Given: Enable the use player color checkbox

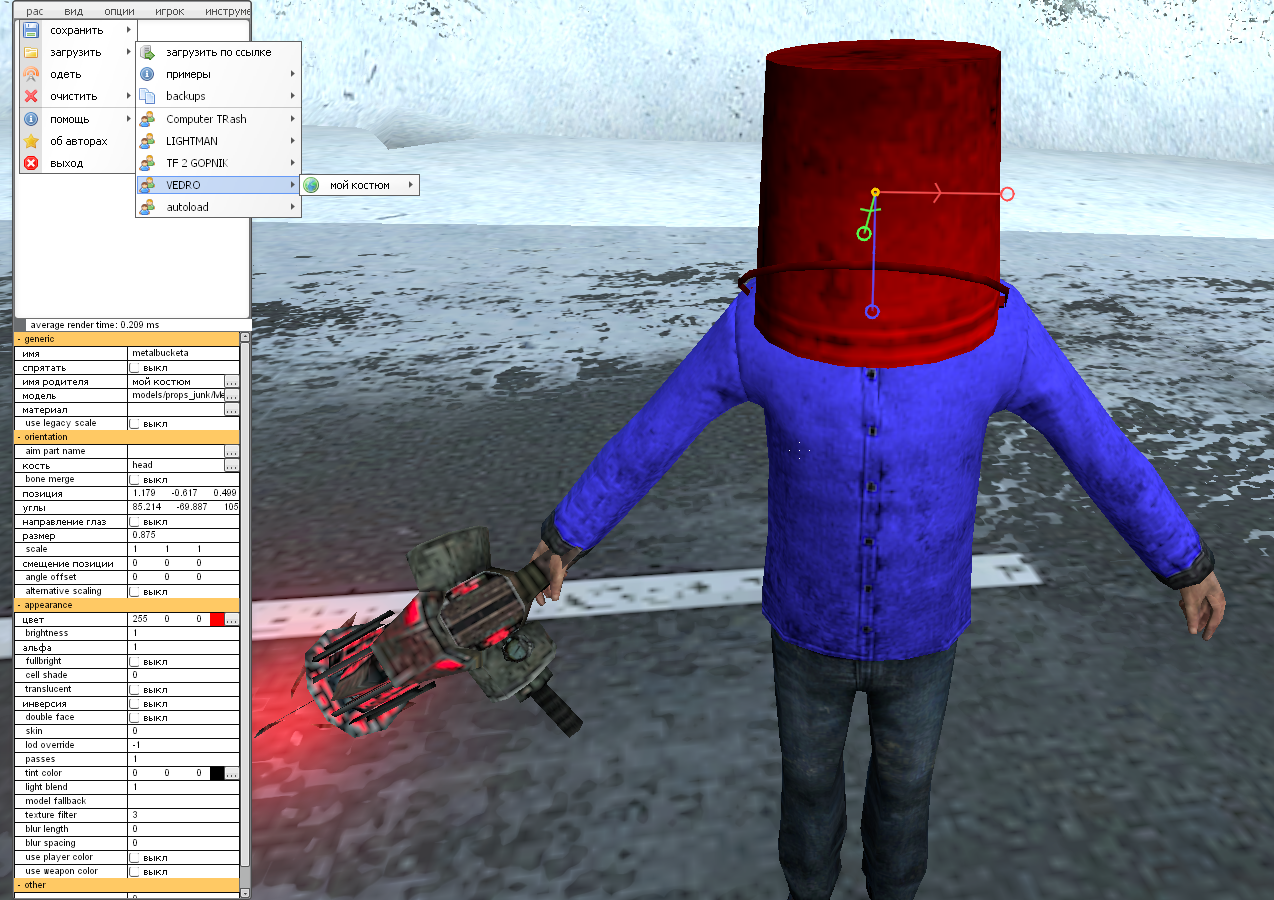Looking at the screenshot, I should [x=135, y=858].
